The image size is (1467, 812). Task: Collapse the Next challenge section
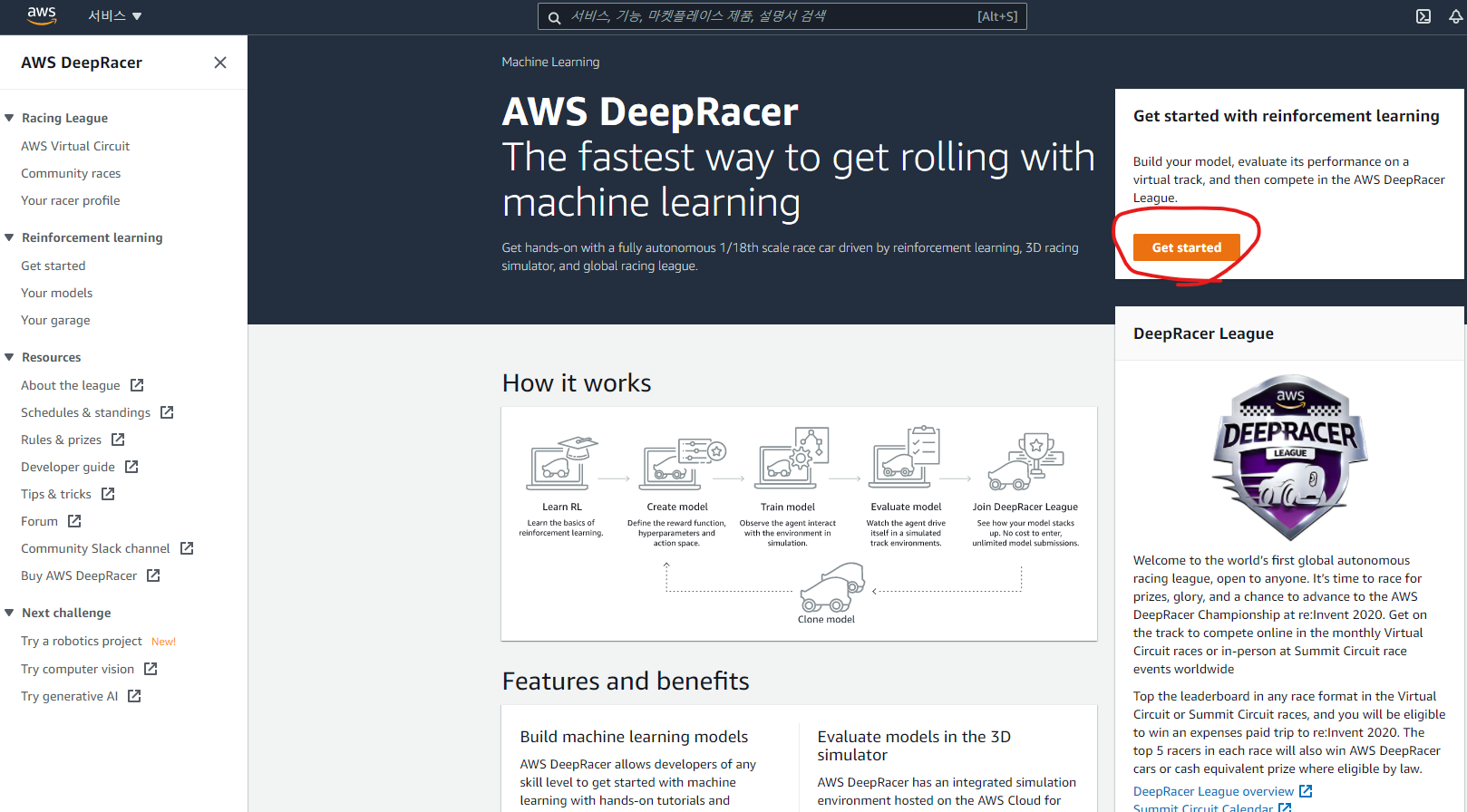(x=9, y=613)
